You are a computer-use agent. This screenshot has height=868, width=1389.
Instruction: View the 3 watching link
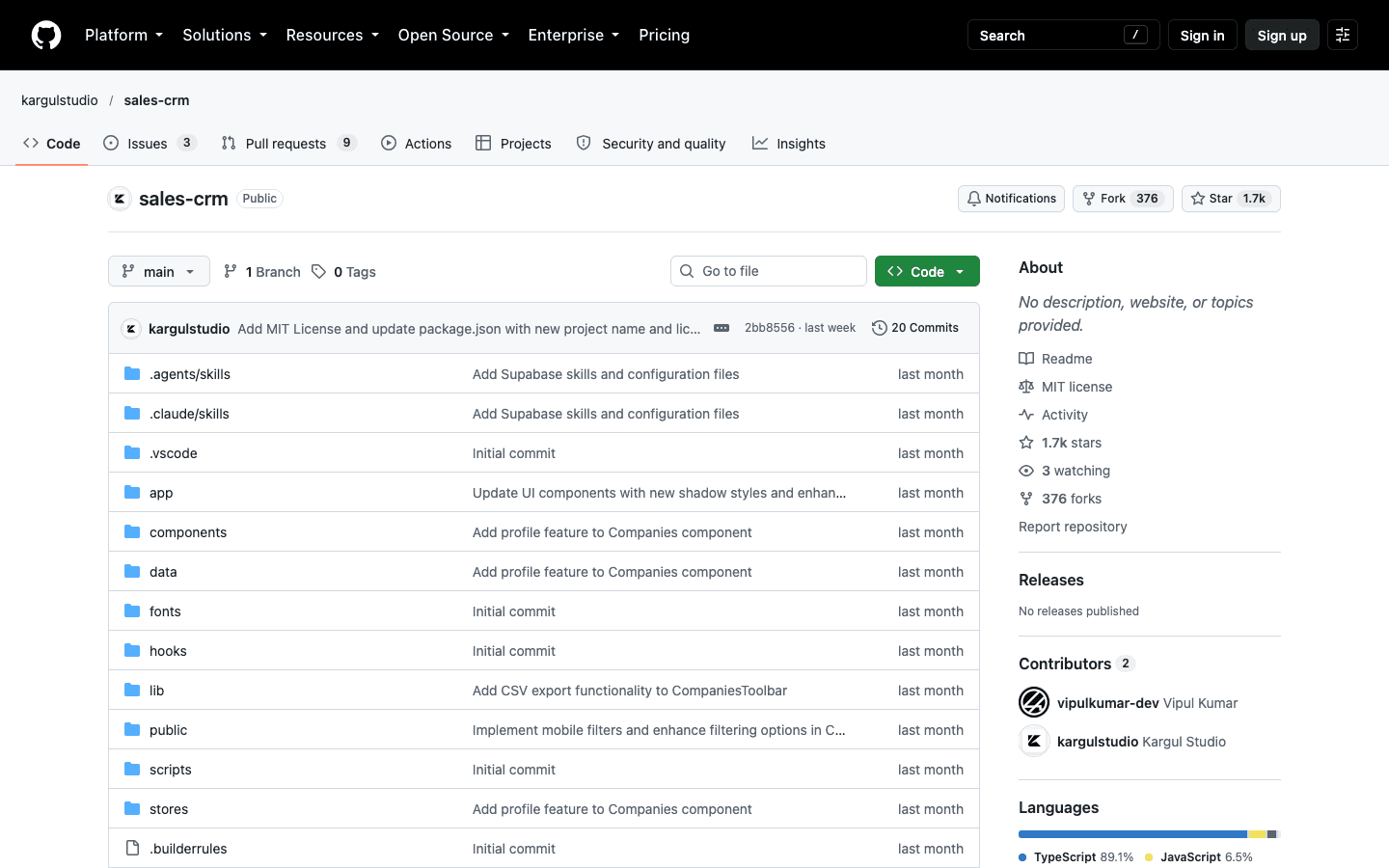click(x=1065, y=471)
